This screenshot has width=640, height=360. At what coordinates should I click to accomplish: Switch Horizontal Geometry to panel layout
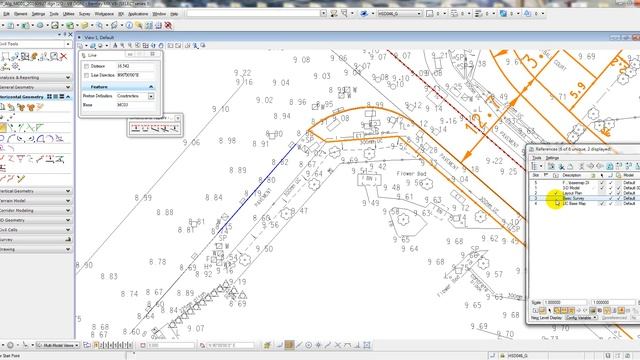click(62, 97)
